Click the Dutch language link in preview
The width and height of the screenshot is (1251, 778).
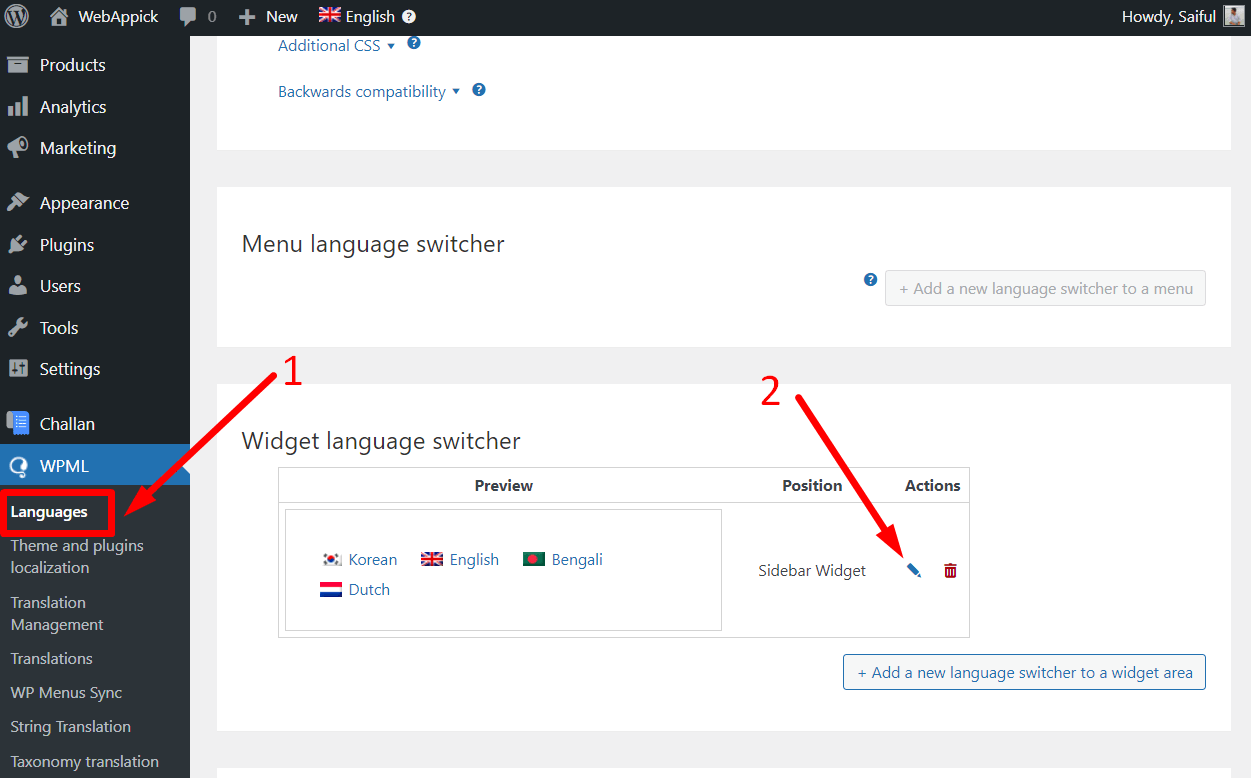pyautogui.click(x=369, y=590)
